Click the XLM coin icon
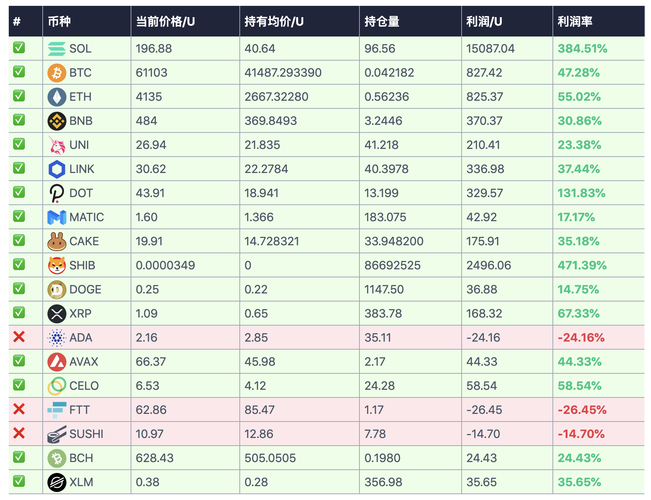 pyautogui.click(x=56, y=482)
